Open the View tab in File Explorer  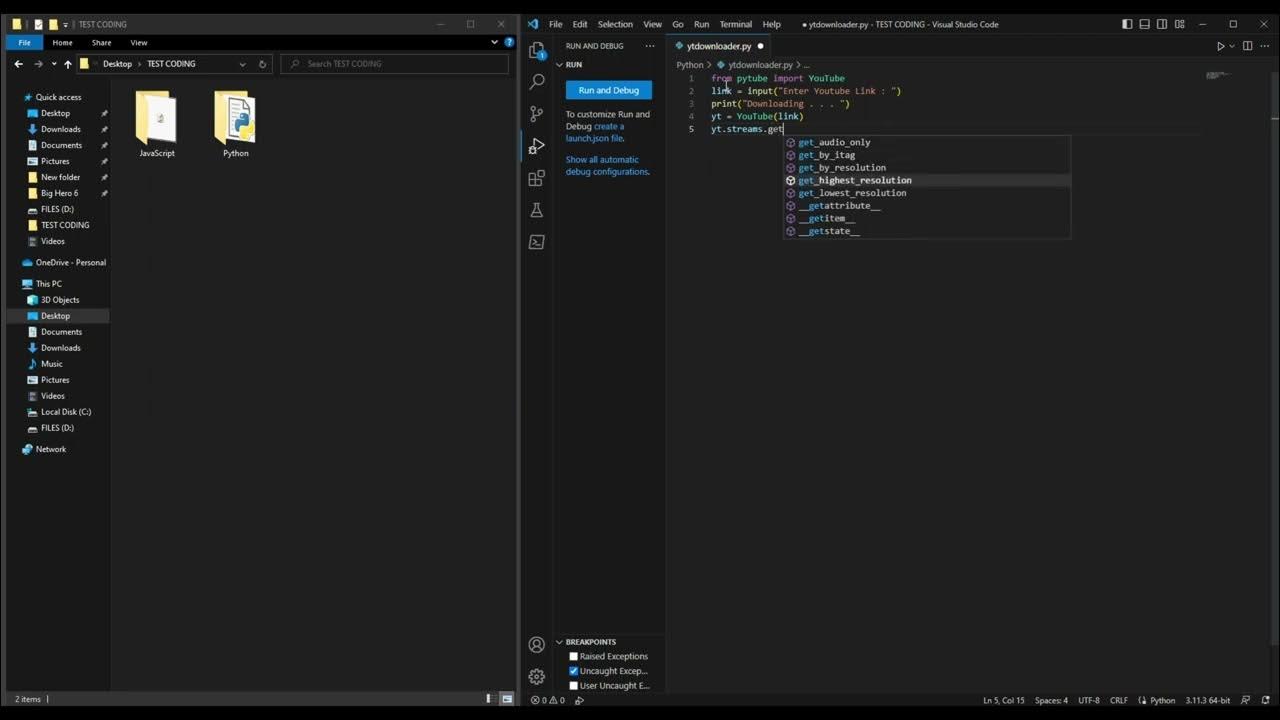click(x=139, y=43)
